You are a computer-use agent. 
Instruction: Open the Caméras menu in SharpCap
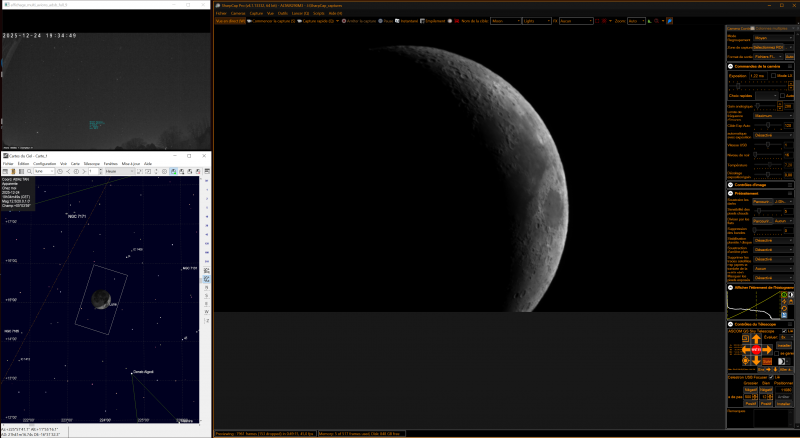point(238,13)
